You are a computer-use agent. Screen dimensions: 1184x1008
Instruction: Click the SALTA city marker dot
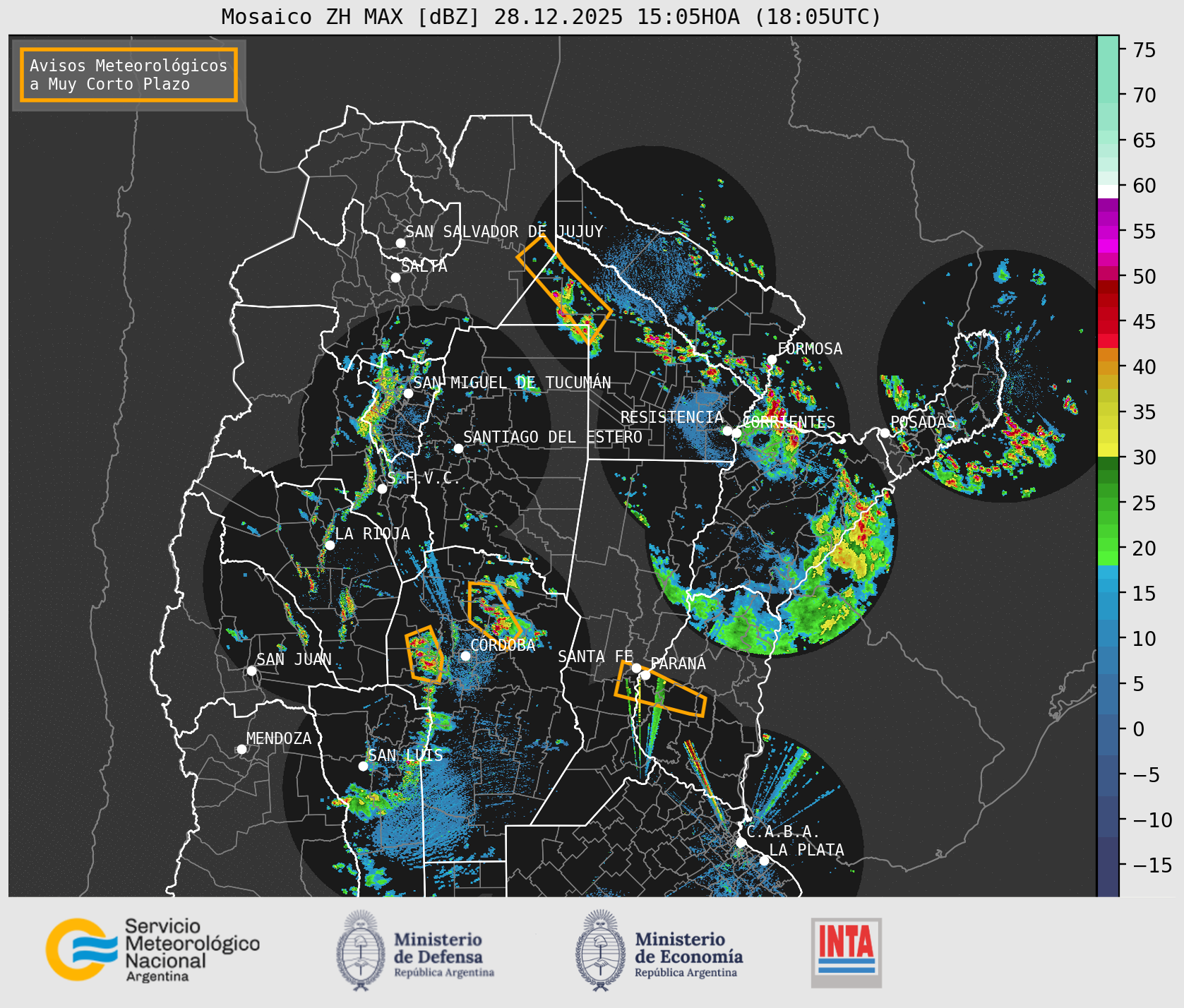395,277
